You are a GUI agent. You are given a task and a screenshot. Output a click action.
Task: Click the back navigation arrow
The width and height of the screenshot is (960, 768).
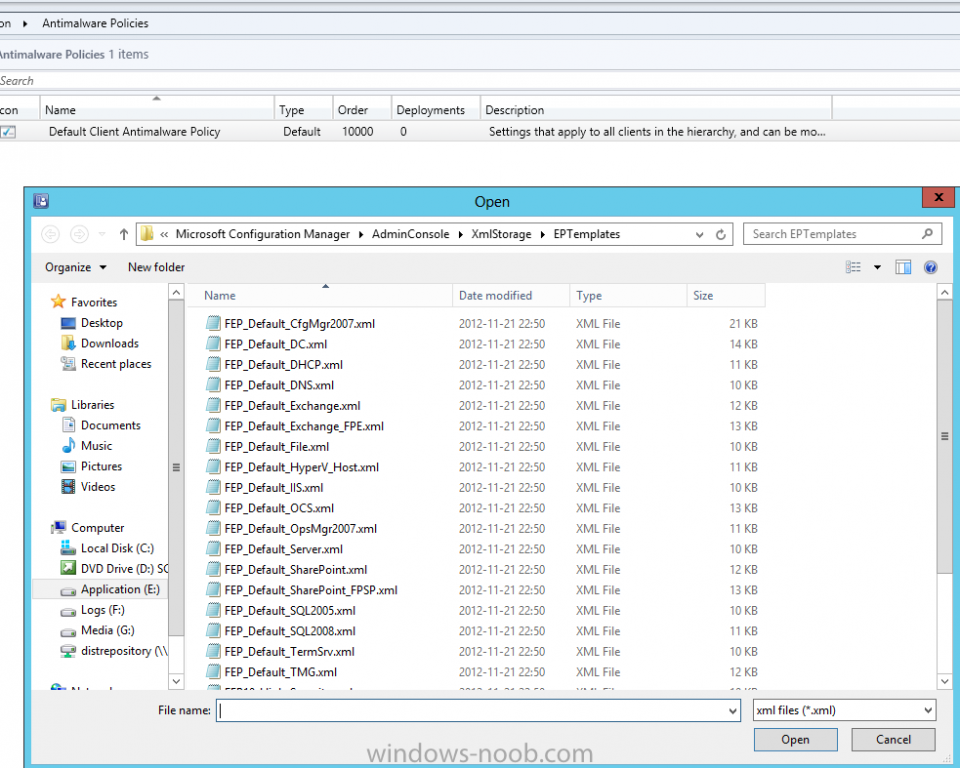click(50, 234)
